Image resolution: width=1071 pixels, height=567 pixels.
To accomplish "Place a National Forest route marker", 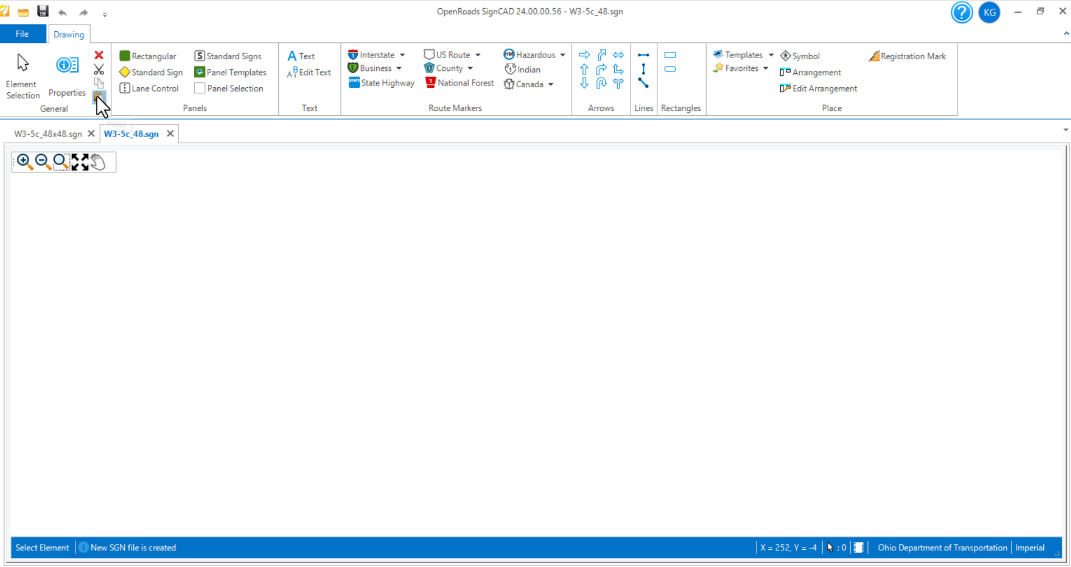I will (459, 83).
